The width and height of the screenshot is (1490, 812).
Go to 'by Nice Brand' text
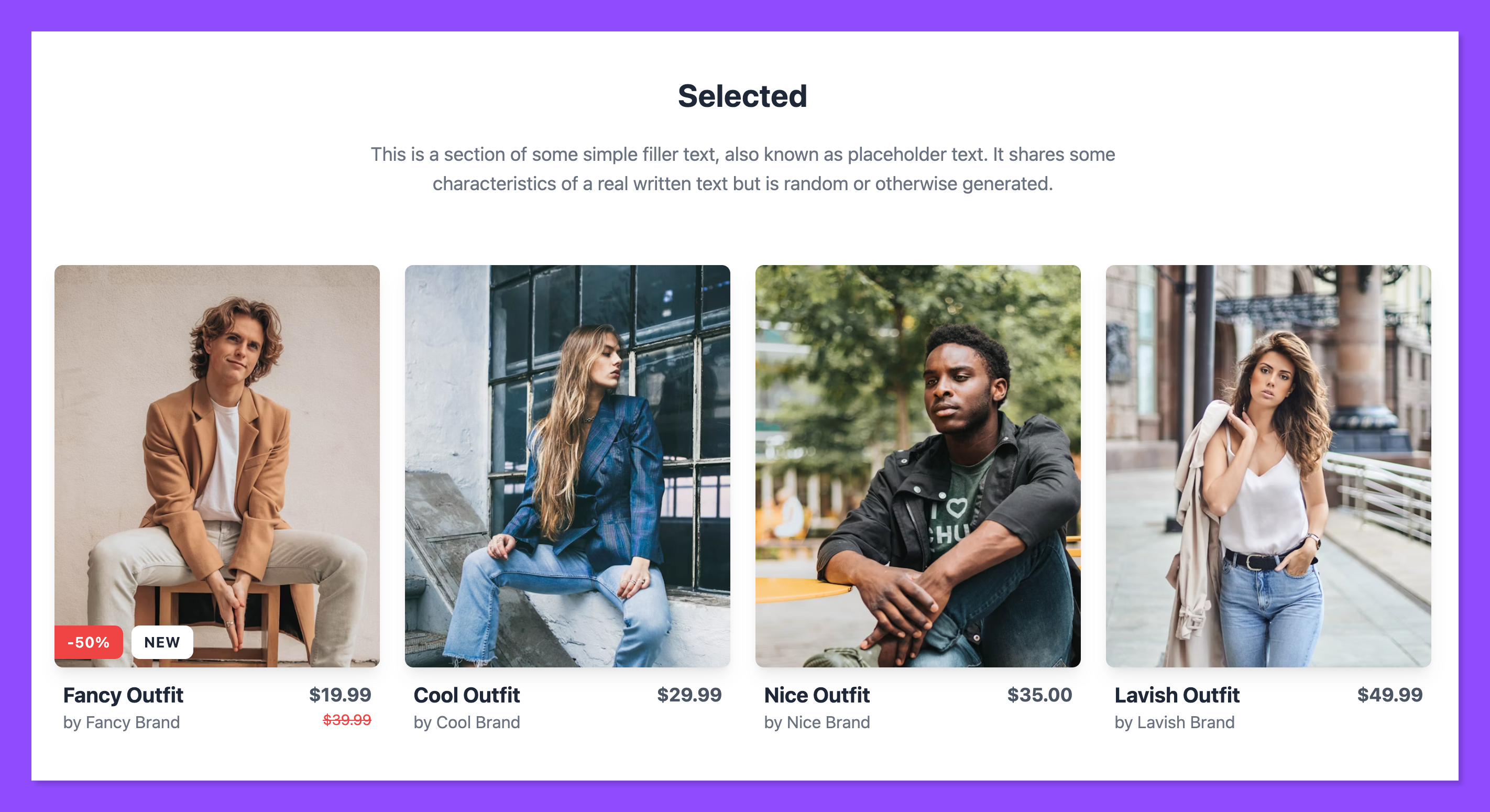click(x=817, y=722)
